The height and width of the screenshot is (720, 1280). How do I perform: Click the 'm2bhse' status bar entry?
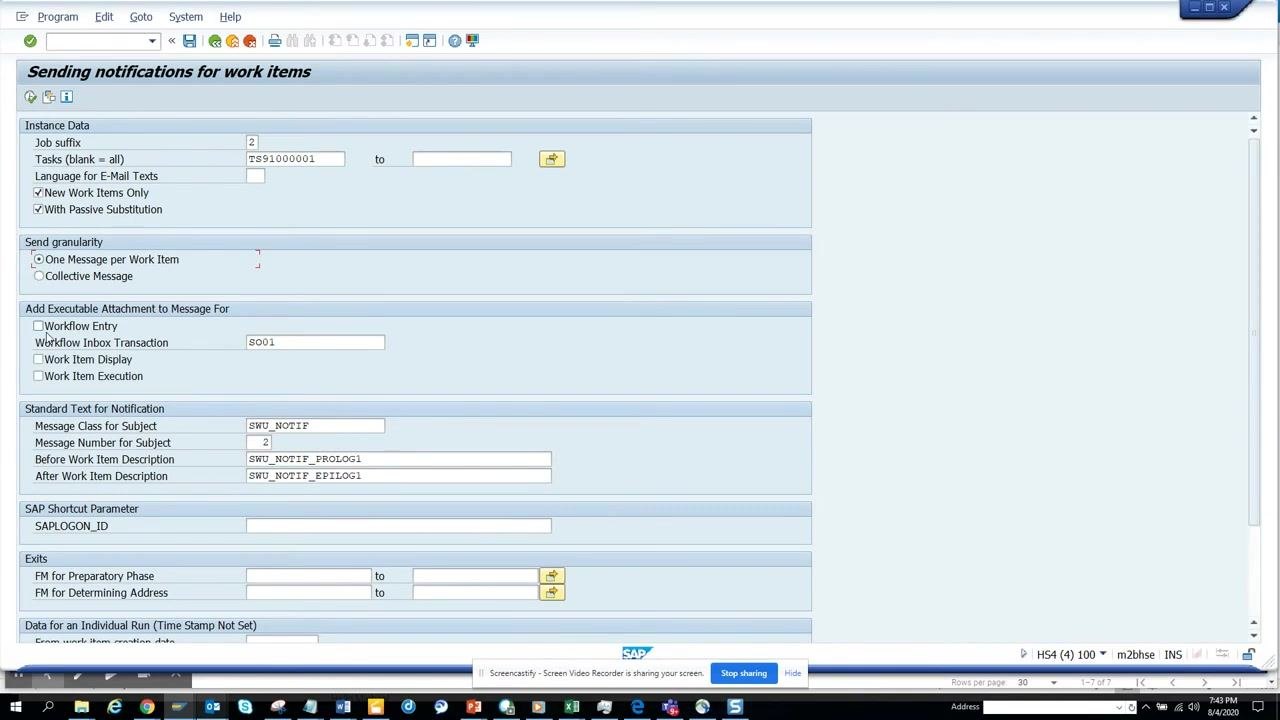point(1135,655)
